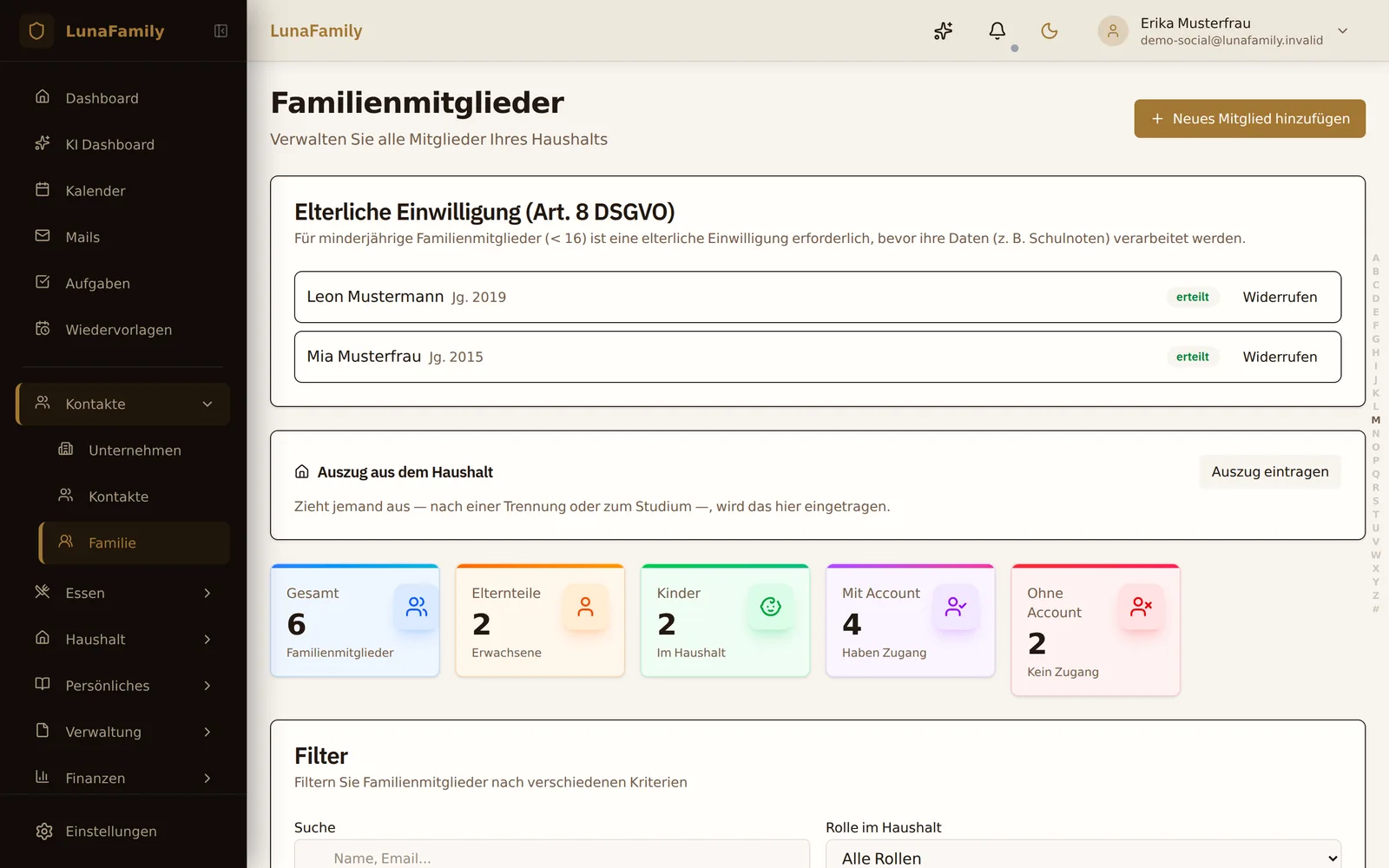Click the Verwaltung document icon
1389x868 pixels.
pos(43,731)
